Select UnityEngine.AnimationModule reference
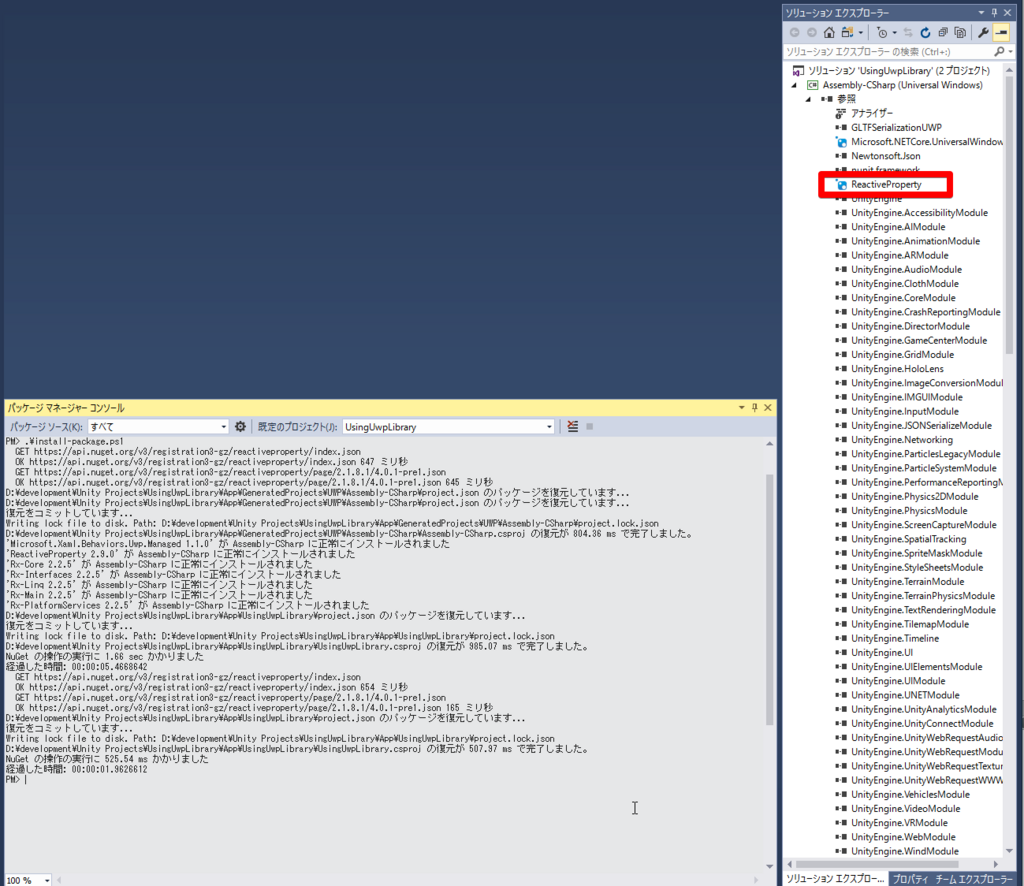Image resolution: width=1024 pixels, height=886 pixels. pos(915,241)
